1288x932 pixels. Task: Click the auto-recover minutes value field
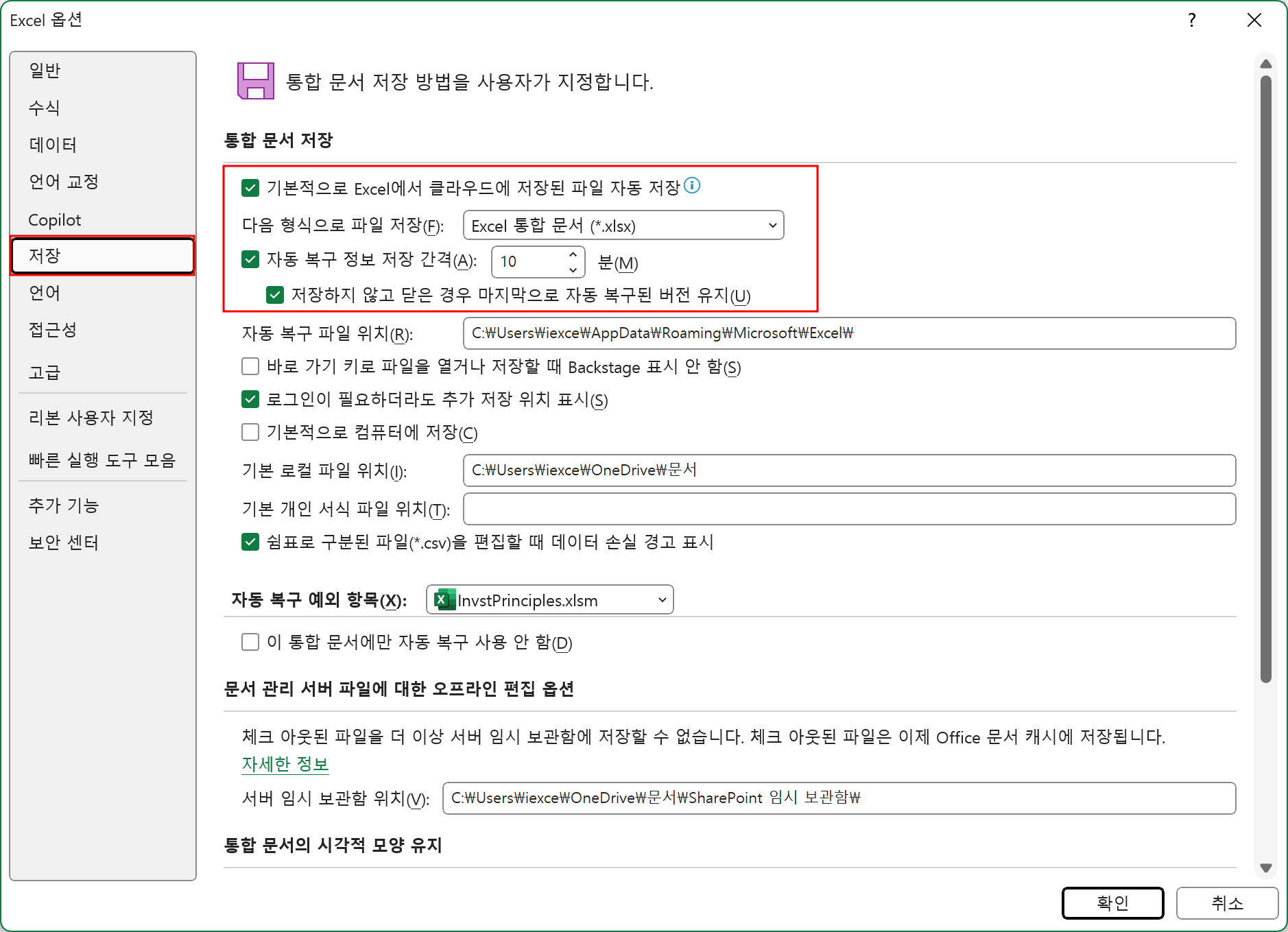529,262
